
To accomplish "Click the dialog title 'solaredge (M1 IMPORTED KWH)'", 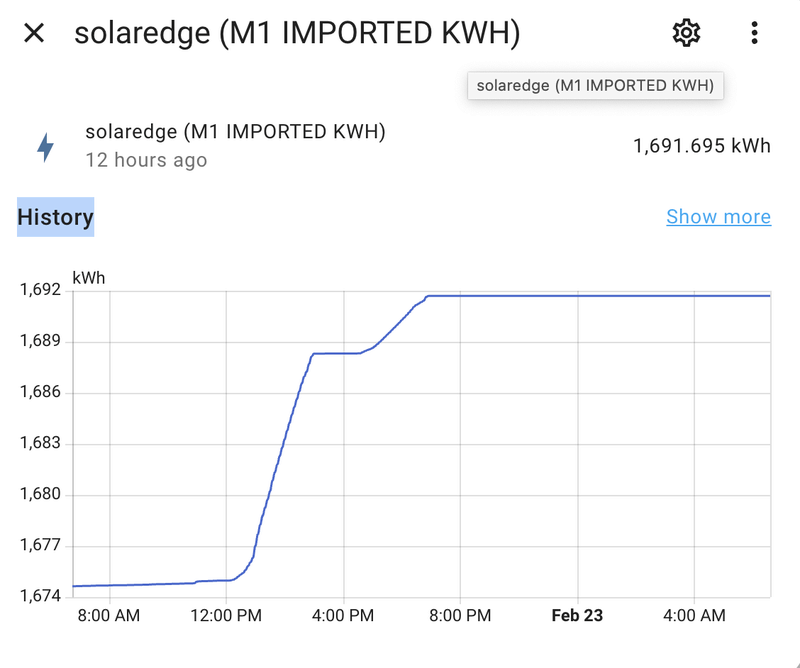I will tap(297, 33).
